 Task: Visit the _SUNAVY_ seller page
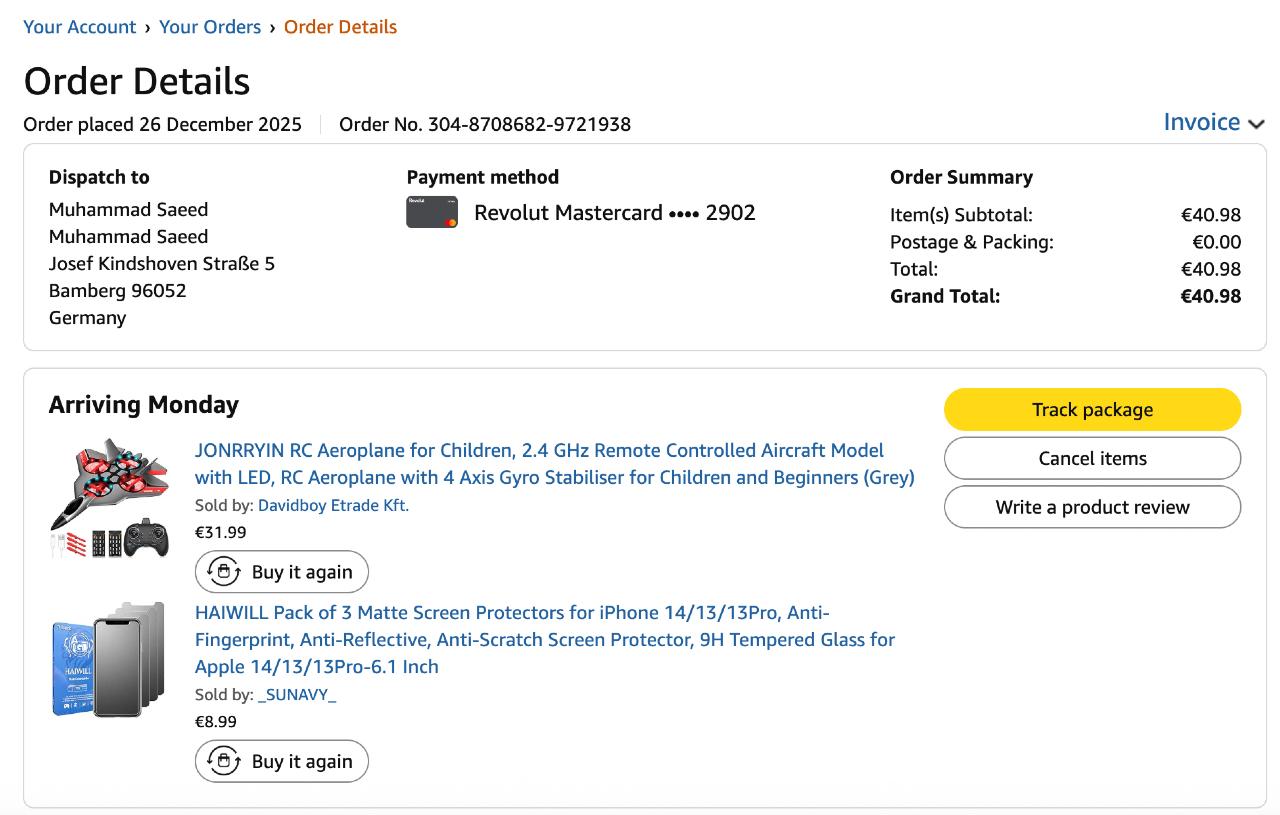click(297, 694)
